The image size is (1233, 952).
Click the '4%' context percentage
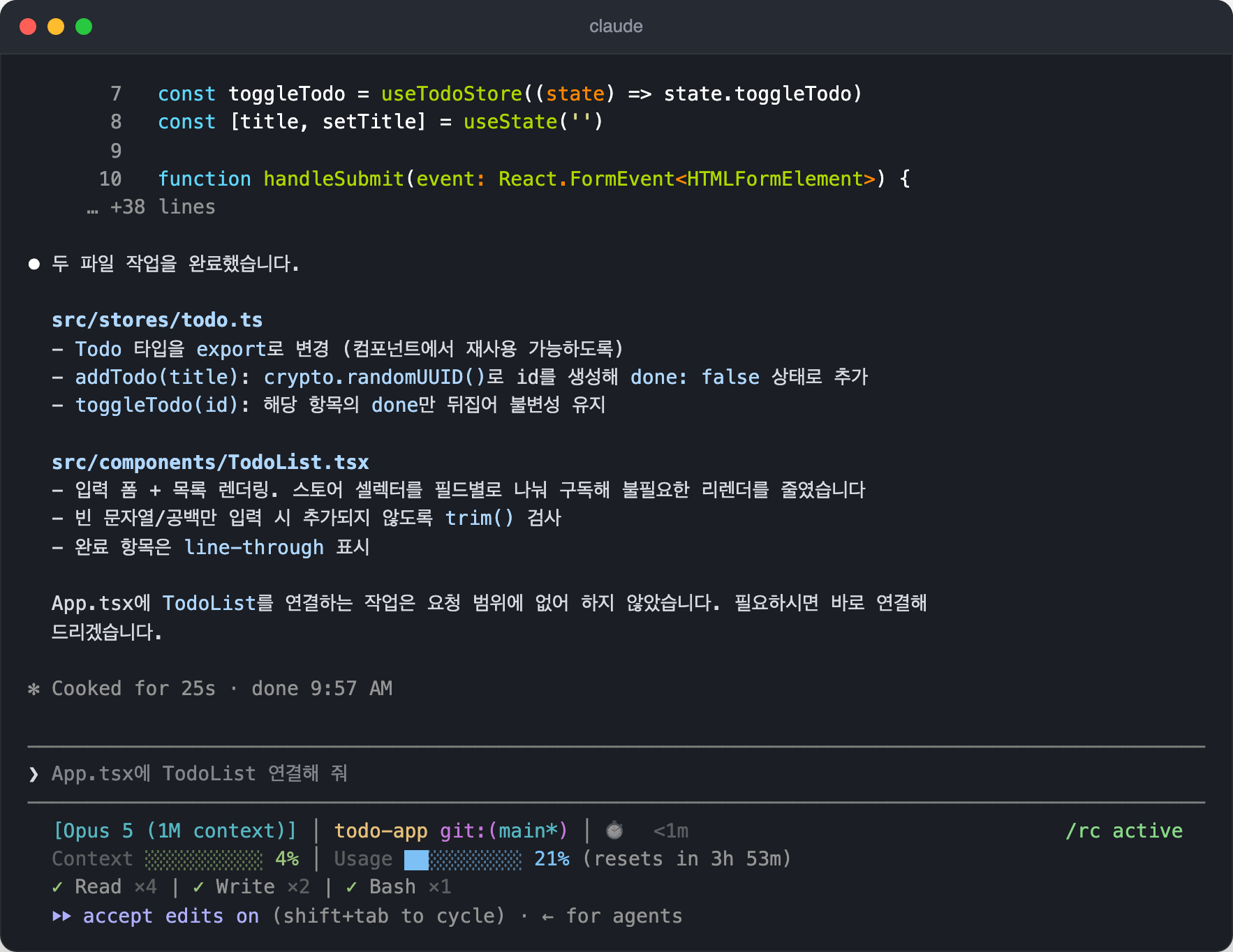[287, 859]
